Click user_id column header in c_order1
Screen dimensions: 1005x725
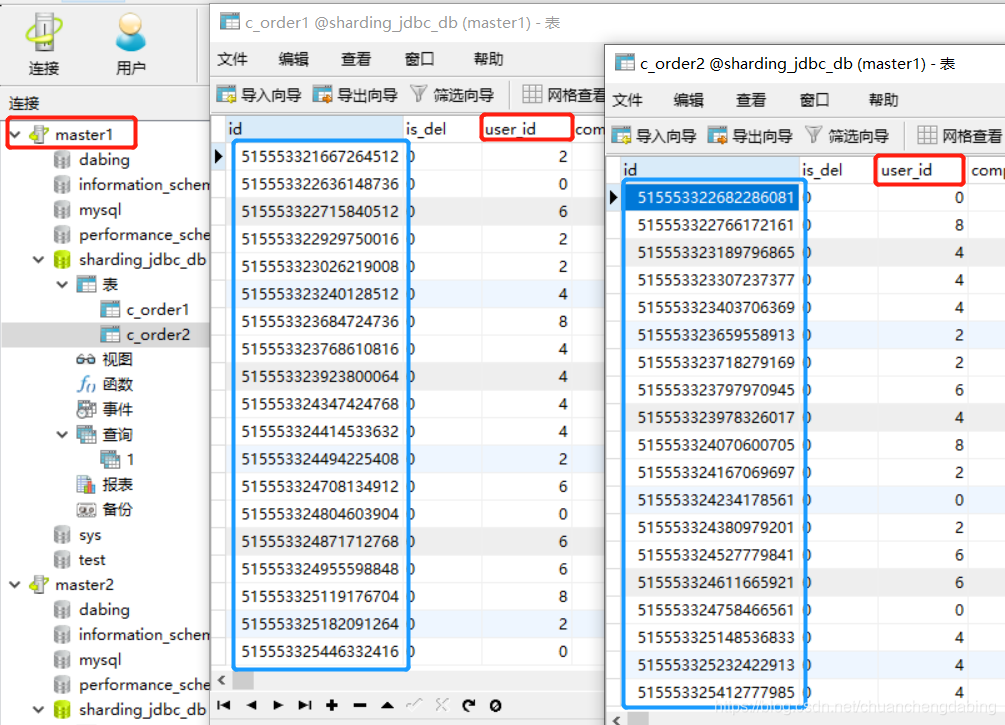[526, 129]
